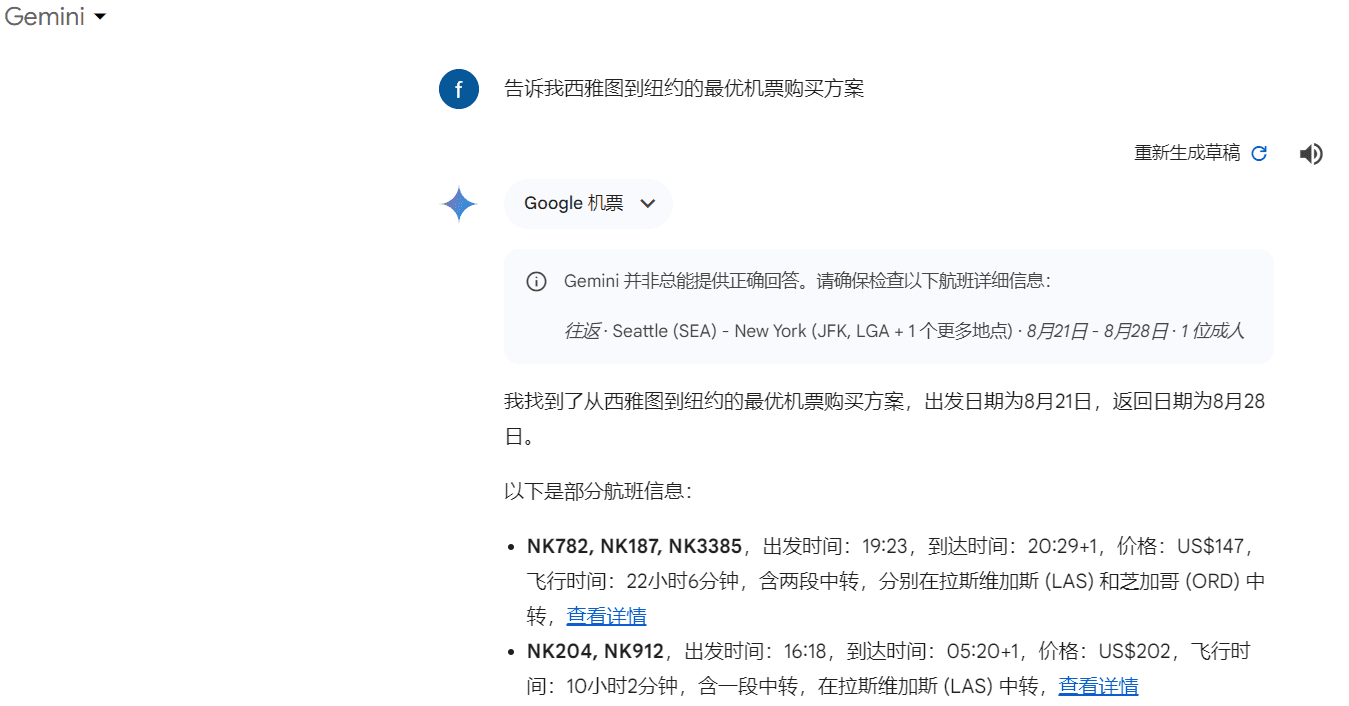The image size is (1349, 706).
Task: Click the 我找到了从西雅图到纽约 summary paragraph
Action: pyautogui.click(x=885, y=419)
